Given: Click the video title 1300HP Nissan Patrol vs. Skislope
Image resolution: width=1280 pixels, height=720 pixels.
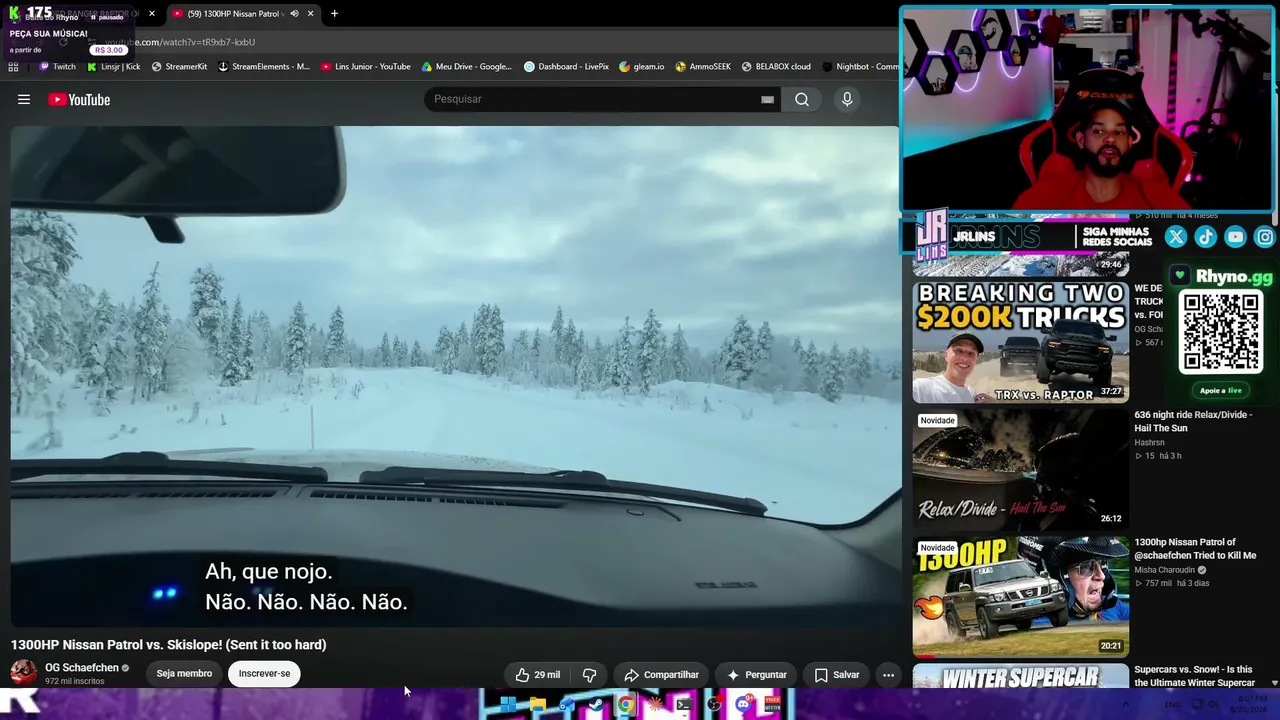Looking at the screenshot, I should (x=169, y=645).
